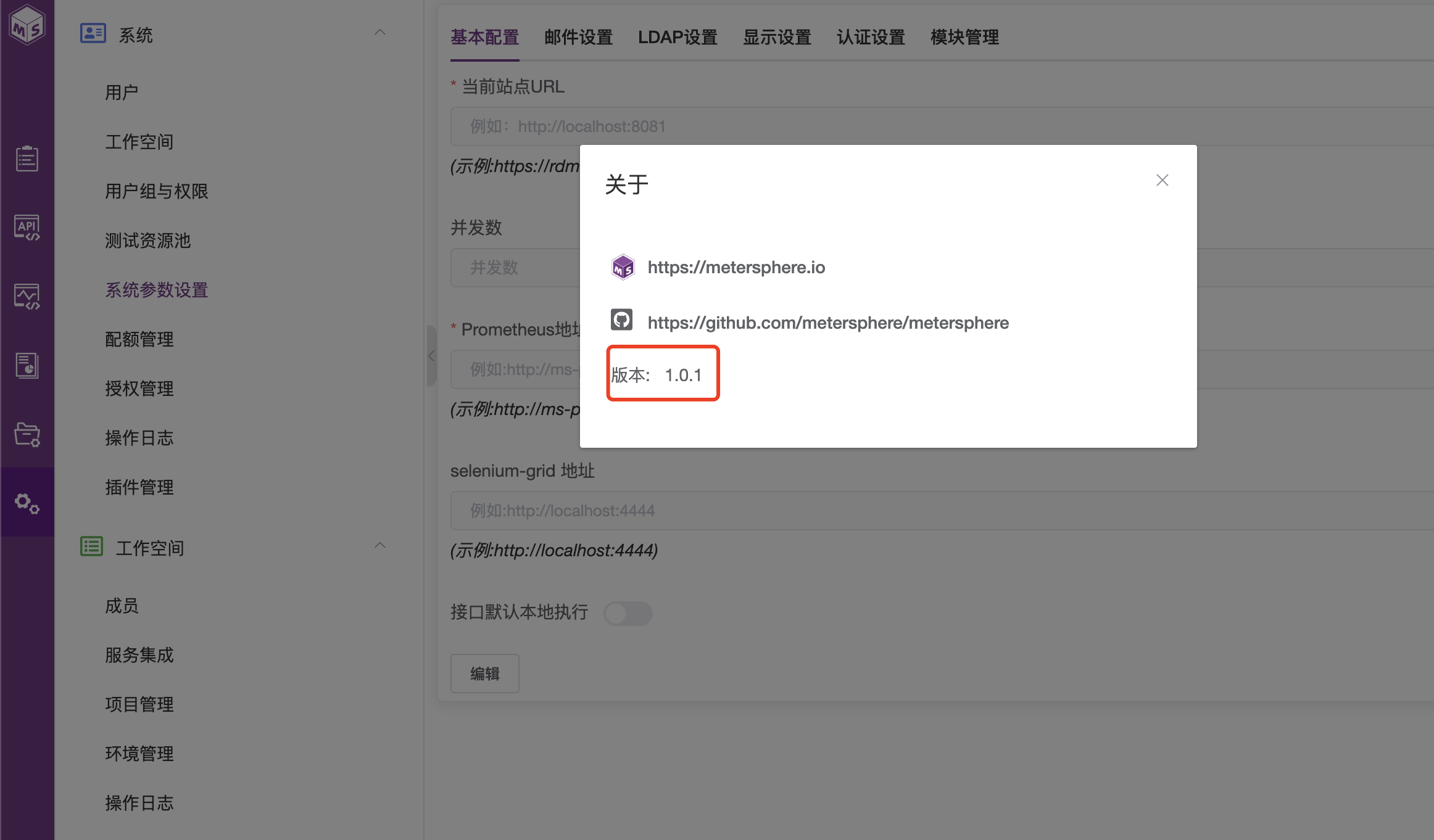The image size is (1434, 840).
Task: Open the project management folder icon
Action: [27, 435]
